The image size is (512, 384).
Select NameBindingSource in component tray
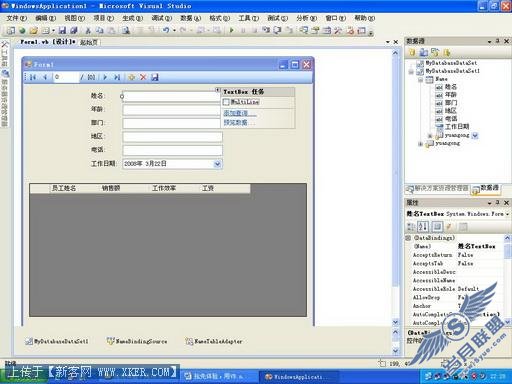[x=137, y=341]
